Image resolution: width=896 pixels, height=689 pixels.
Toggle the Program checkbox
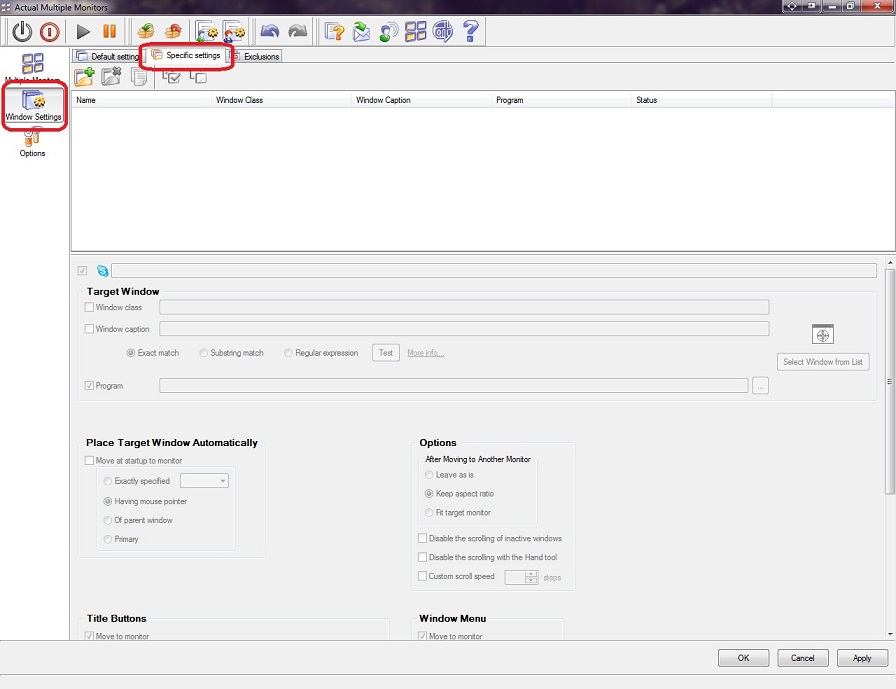pos(89,386)
